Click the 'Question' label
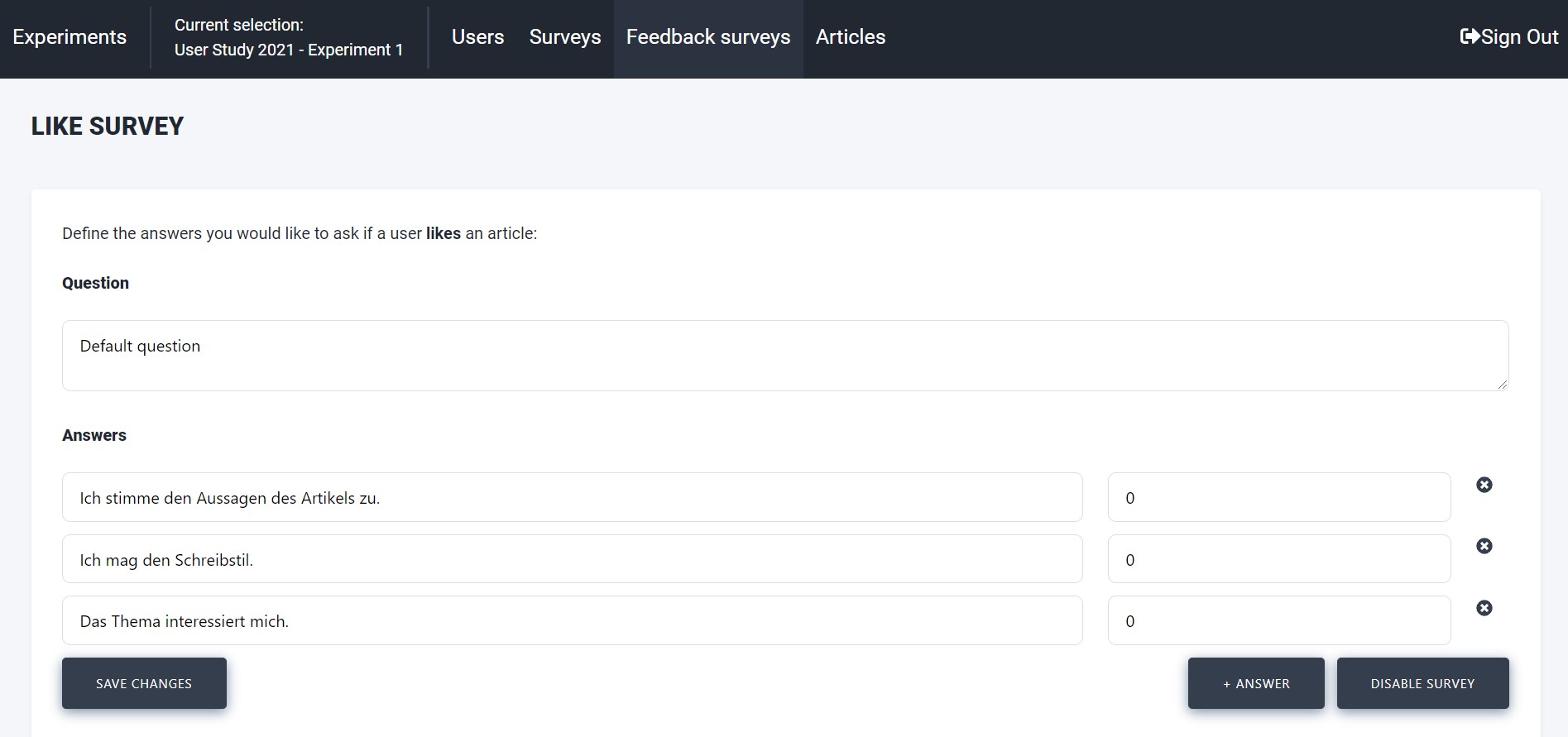 [x=95, y=283]
